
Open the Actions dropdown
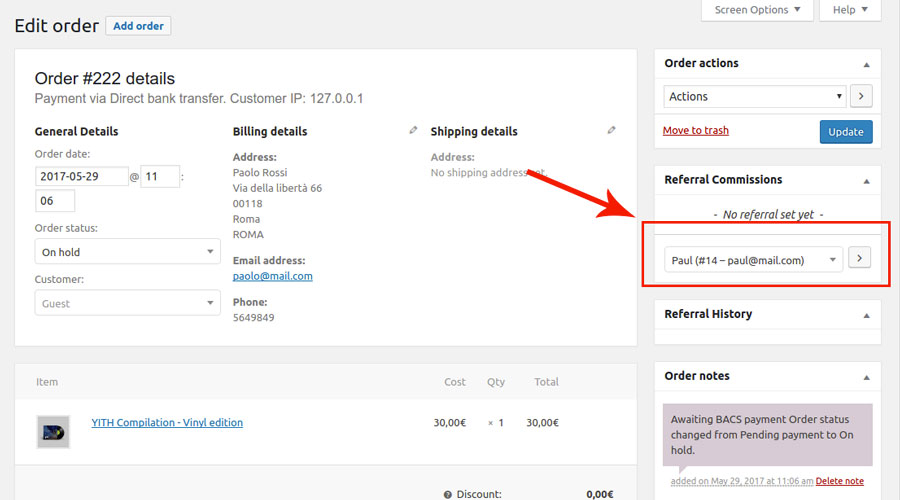(x=755, y=97)
